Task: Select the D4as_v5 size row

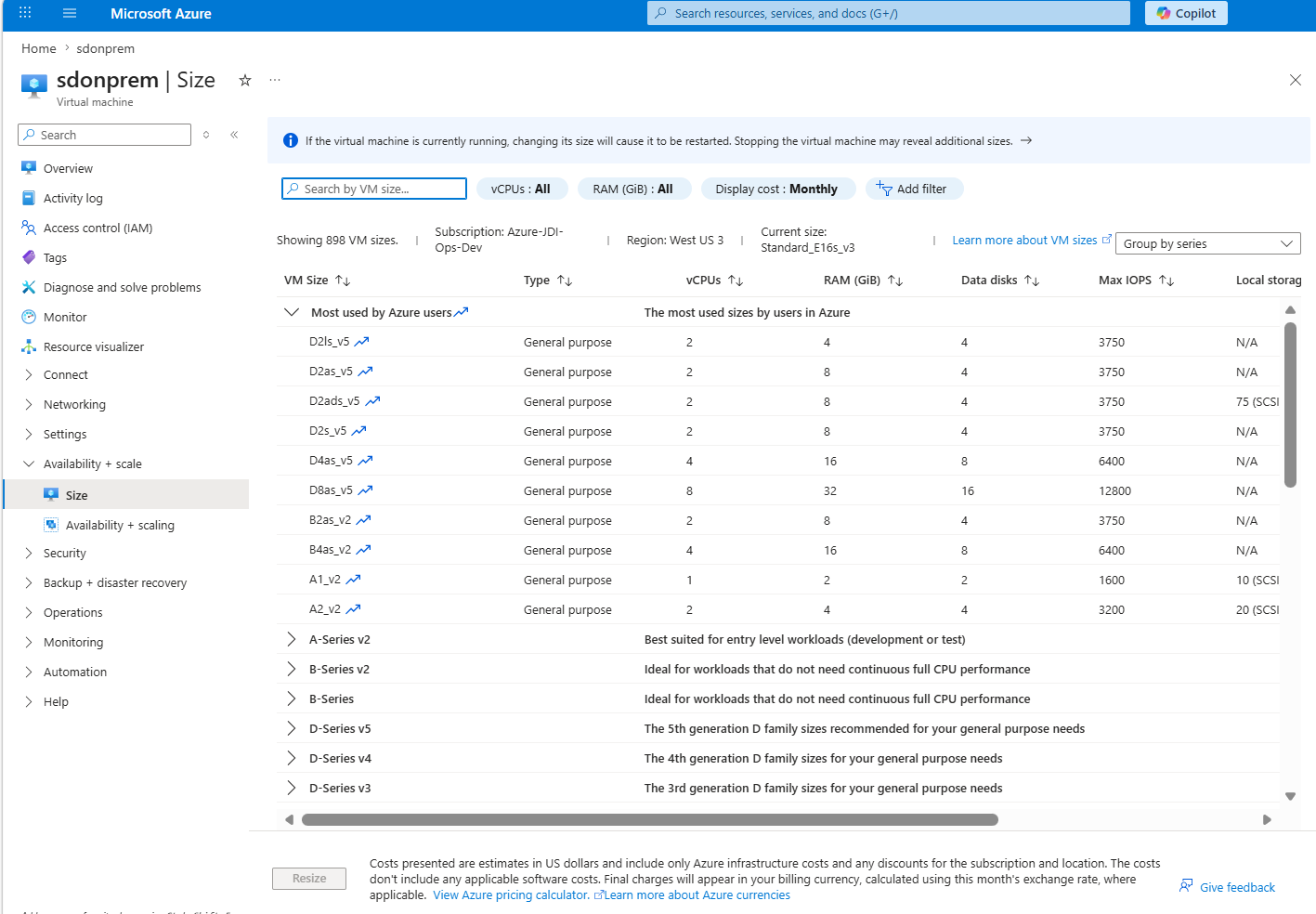Action: 778,461
